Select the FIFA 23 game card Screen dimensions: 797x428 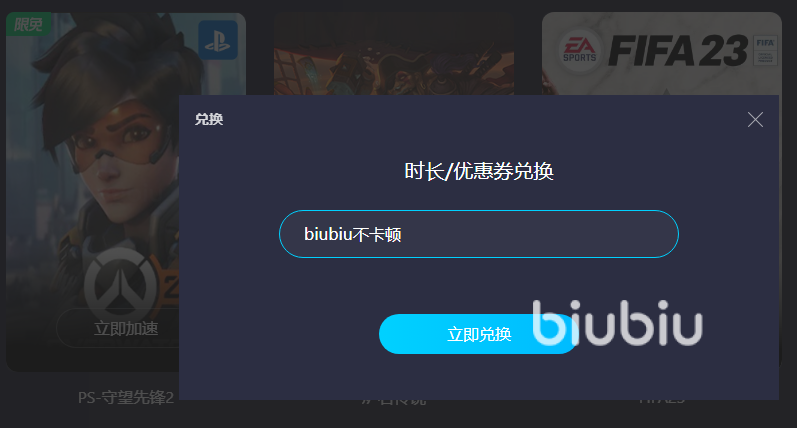662,54
